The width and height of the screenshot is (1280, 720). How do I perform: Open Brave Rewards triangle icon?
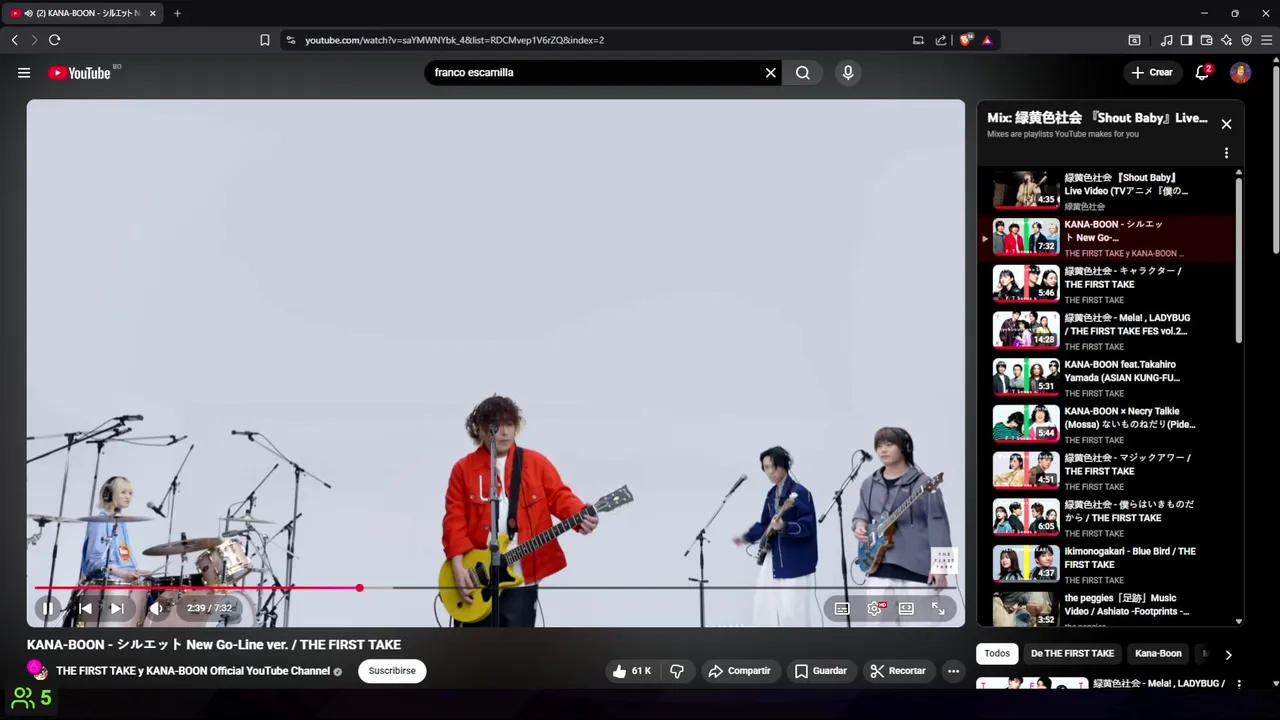(x=987, y=40)
